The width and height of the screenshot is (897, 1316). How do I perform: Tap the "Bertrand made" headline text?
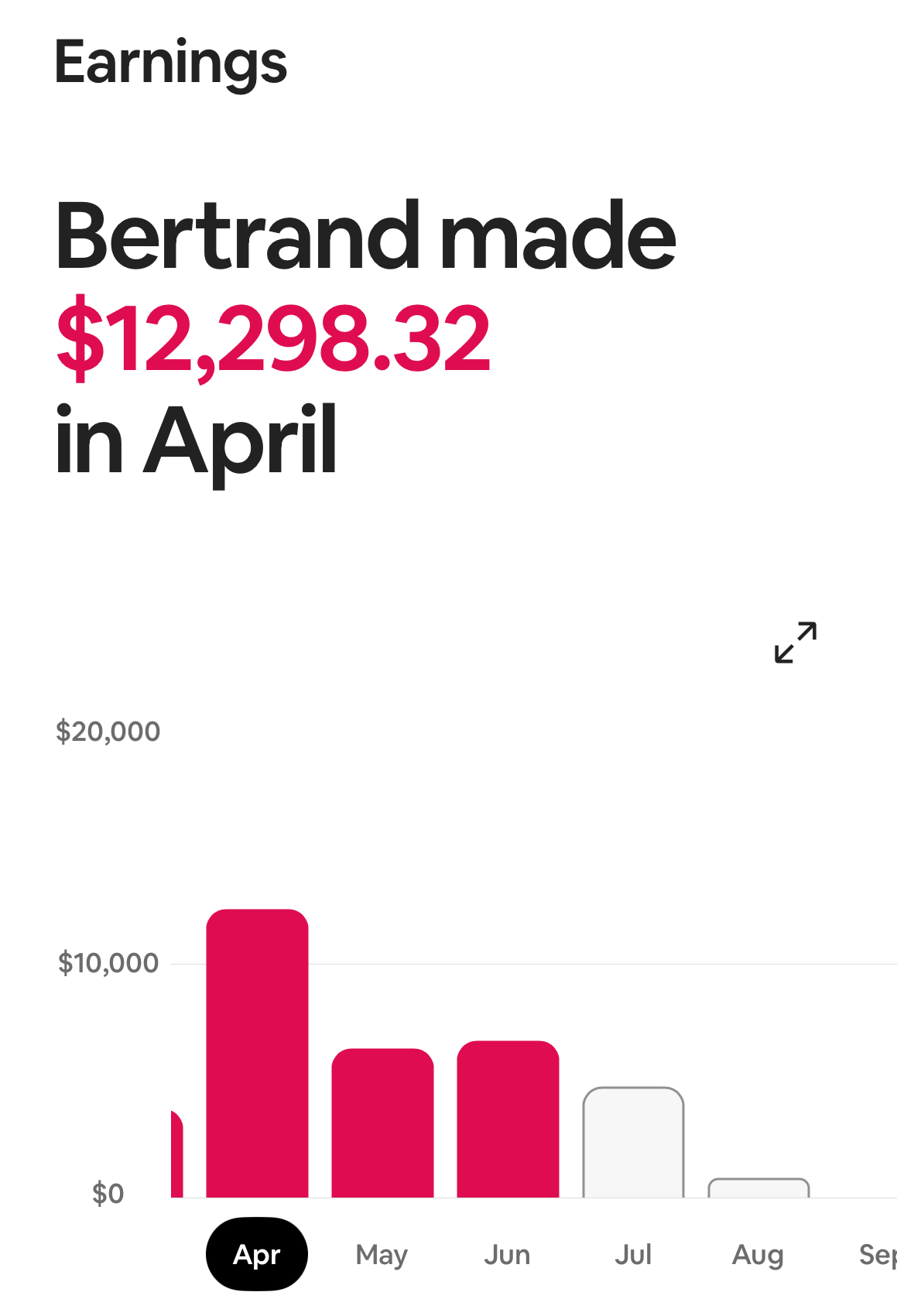click(365, 235)
